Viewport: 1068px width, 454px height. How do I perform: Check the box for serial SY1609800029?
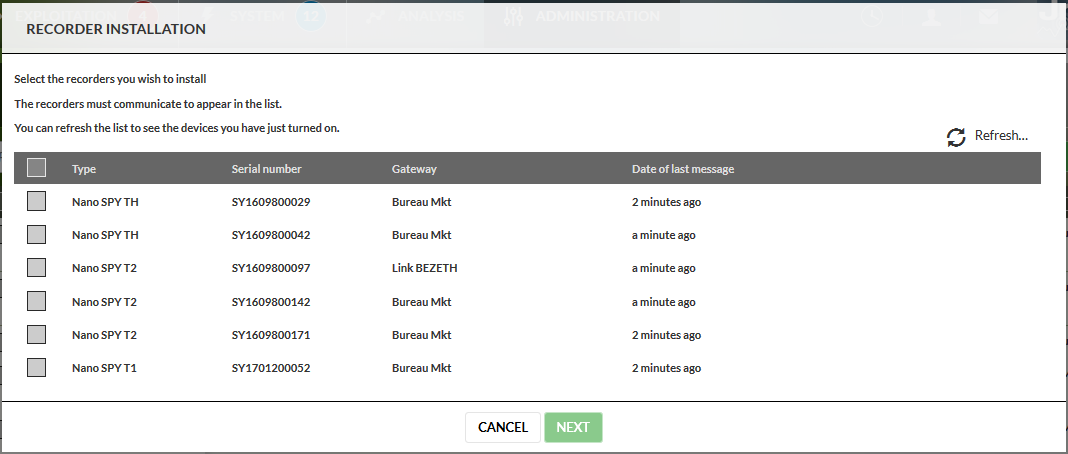37,201
